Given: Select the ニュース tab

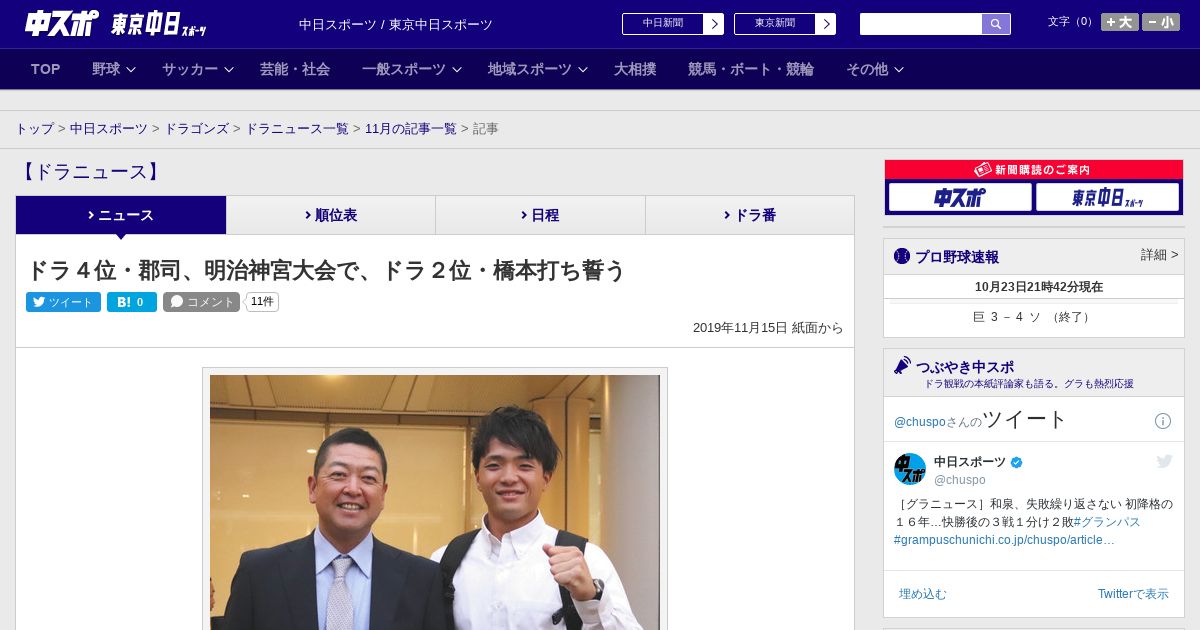Looking at the screenshot, I should tap(121, 215).
